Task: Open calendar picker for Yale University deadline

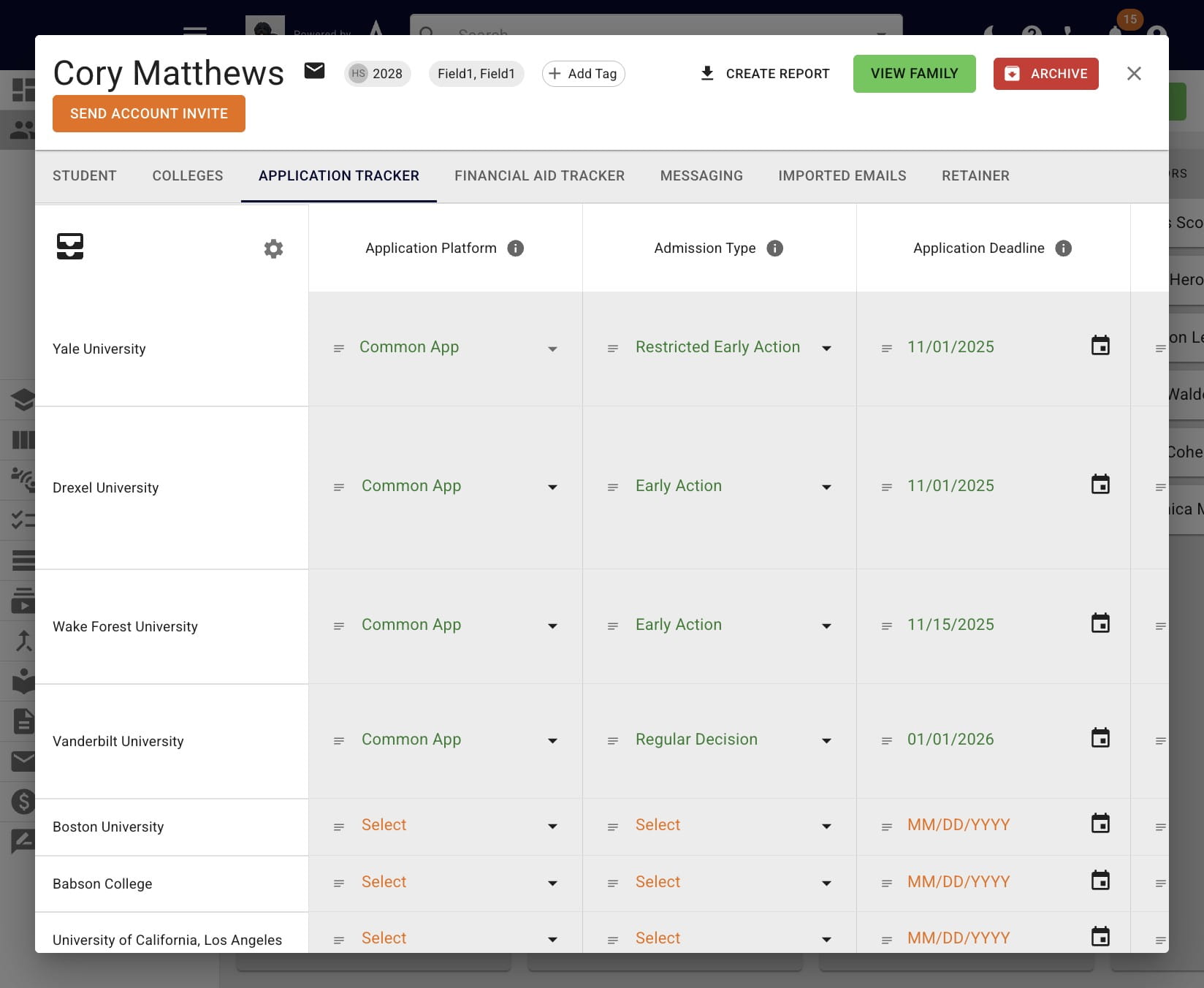Action: pos(1100,346)
